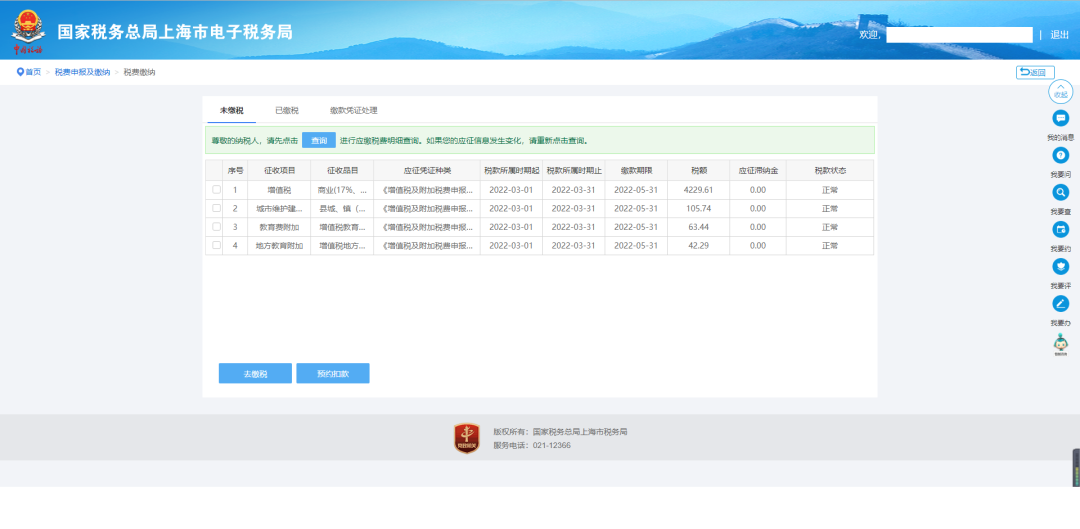Click tax amount 4229.61
Viewport: 1080px width, 529px height.
(x=698, y=189)
